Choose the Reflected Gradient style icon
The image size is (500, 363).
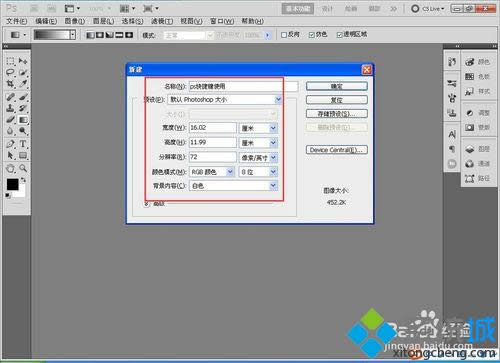pyautogui.click(x=119, y=35)
